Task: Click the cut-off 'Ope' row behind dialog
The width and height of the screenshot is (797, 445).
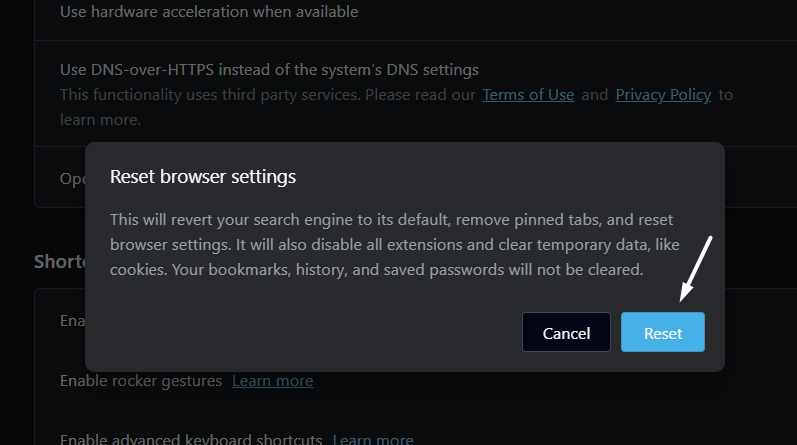Action: tap(72, 177)
